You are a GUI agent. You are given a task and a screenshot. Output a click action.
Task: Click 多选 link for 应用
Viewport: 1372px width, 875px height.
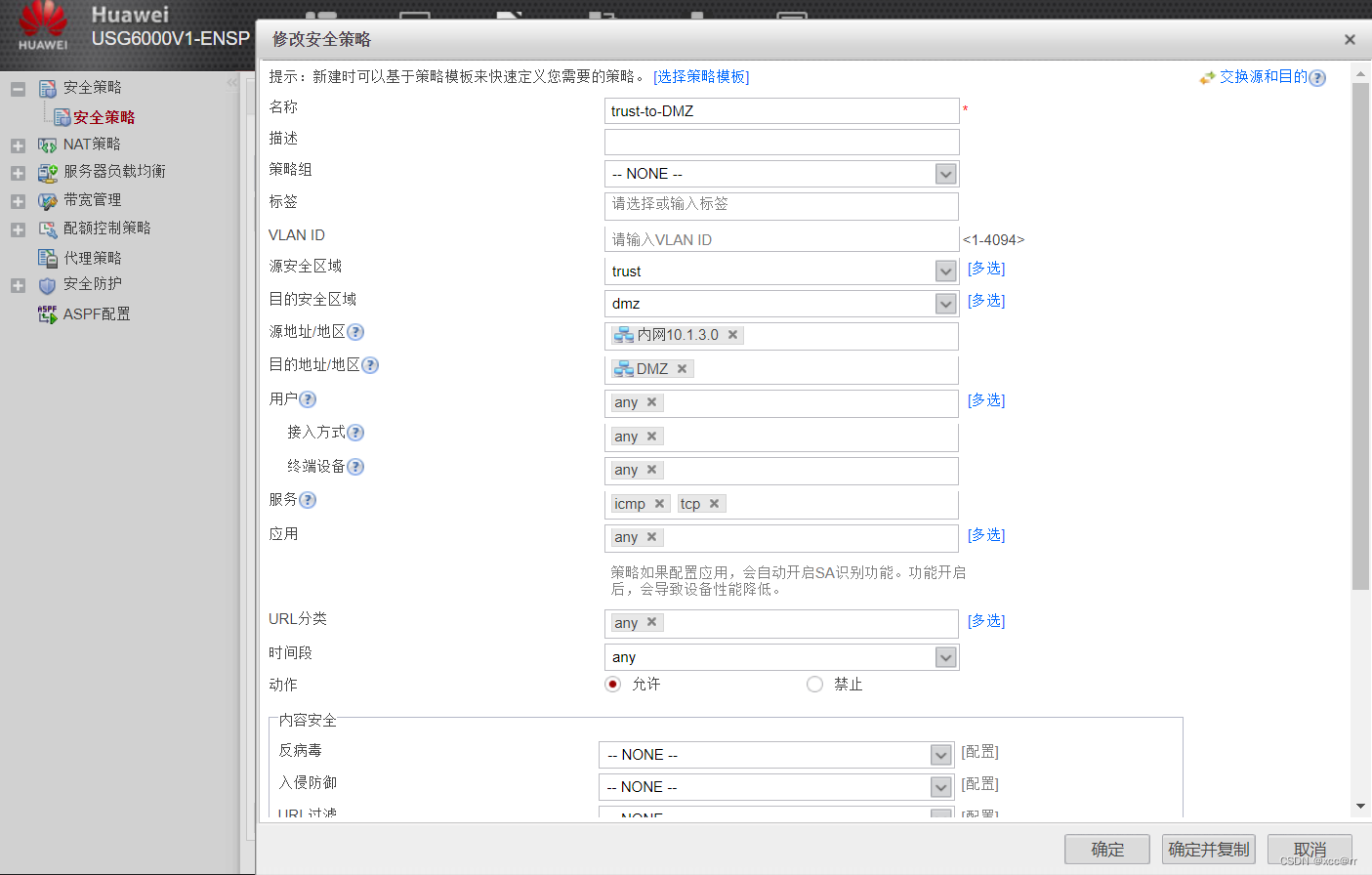point(986,535)
